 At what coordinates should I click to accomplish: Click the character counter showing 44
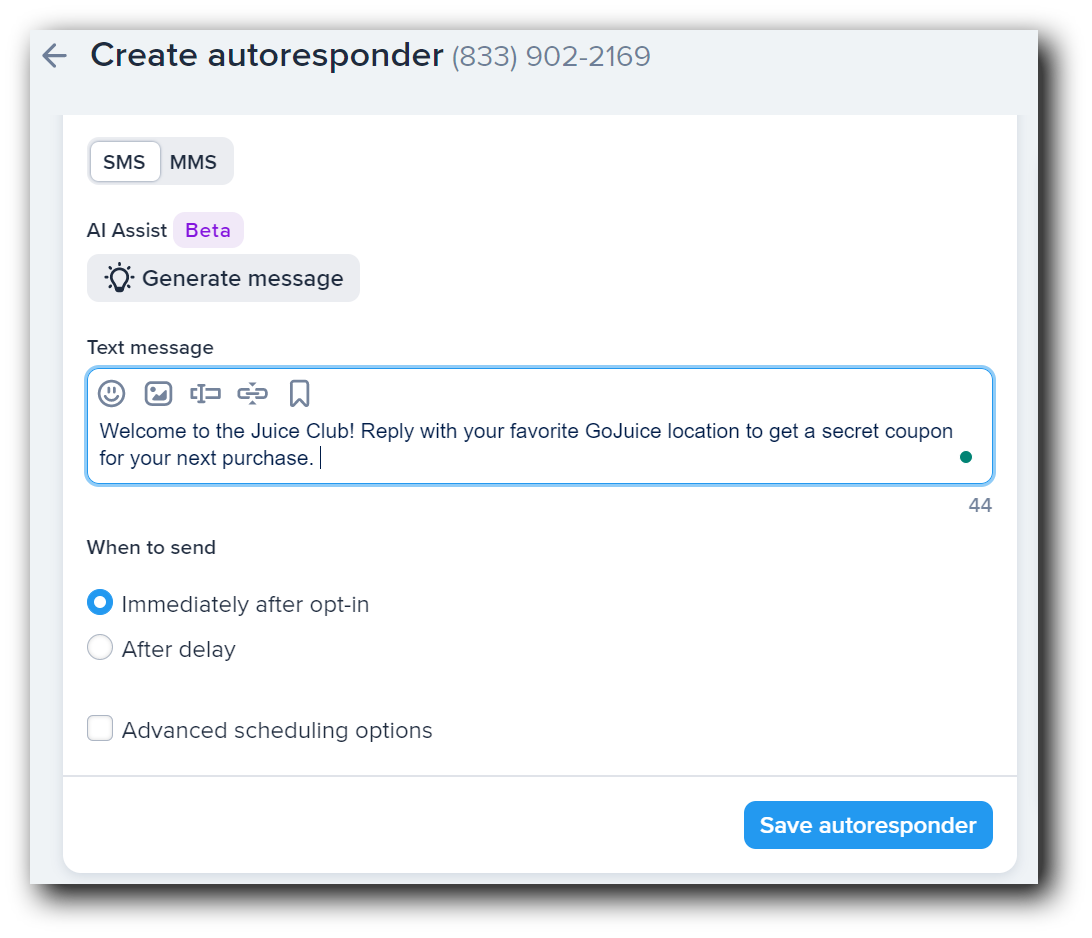[980, 505]
